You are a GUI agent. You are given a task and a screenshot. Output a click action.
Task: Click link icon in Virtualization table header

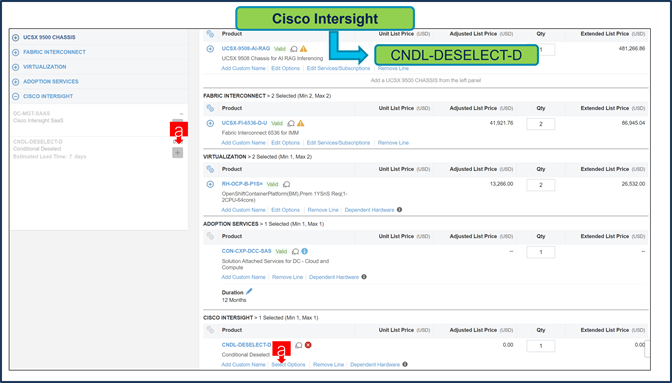tap(210, 169)
